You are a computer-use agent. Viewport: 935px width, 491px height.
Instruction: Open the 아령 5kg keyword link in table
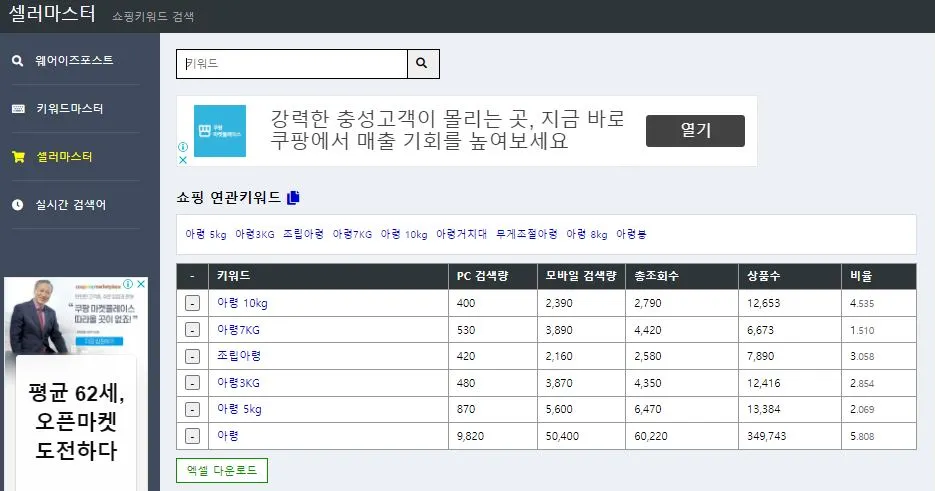pos(239,409)
